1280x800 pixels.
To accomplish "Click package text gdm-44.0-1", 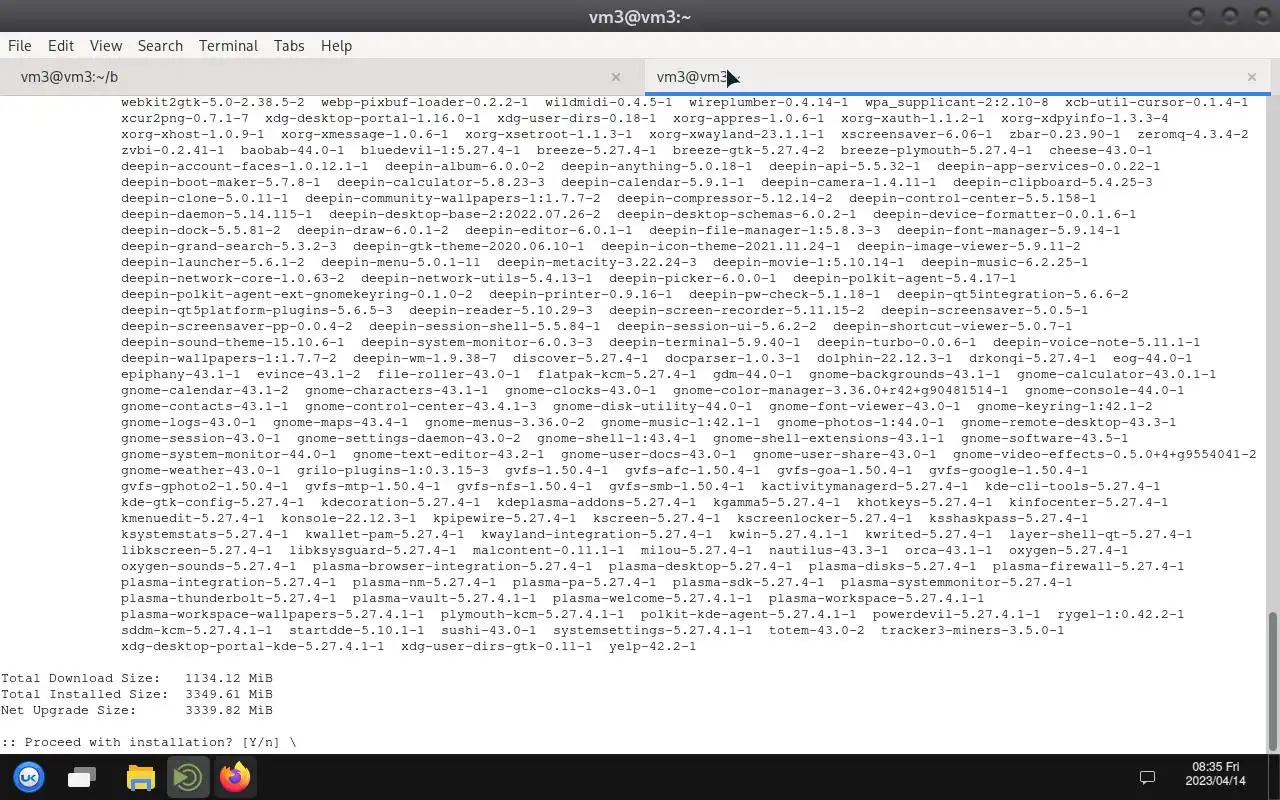I will (x=752, y=374).
